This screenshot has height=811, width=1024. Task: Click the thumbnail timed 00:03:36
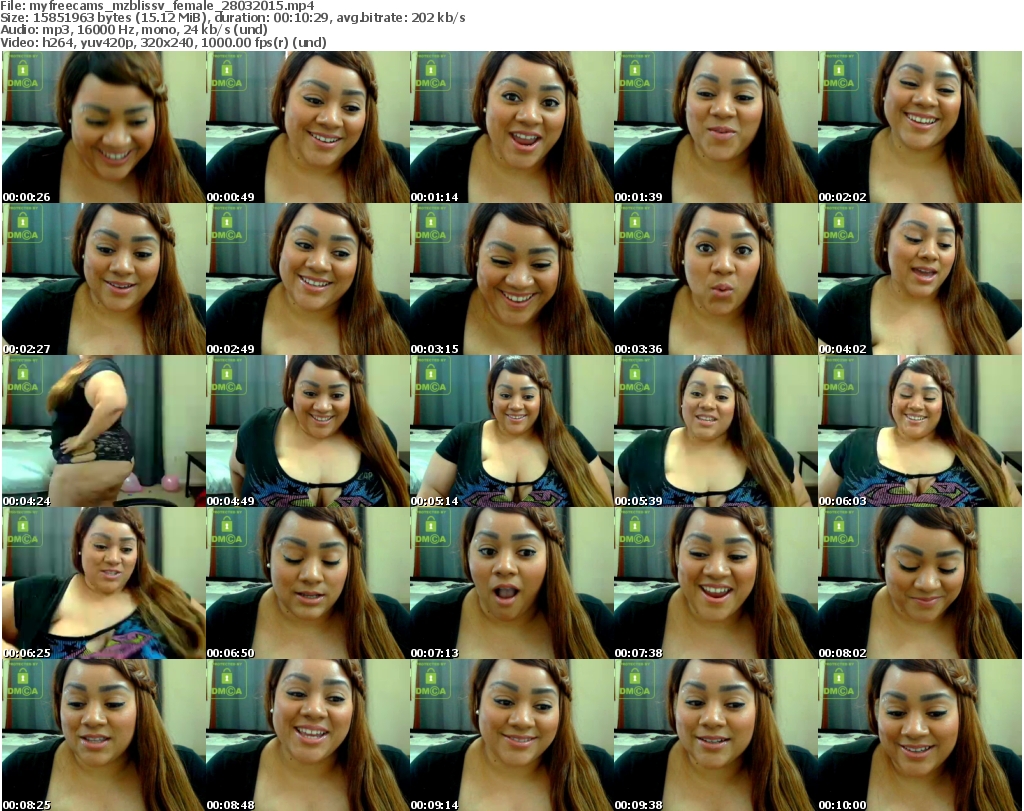point(716,279)
